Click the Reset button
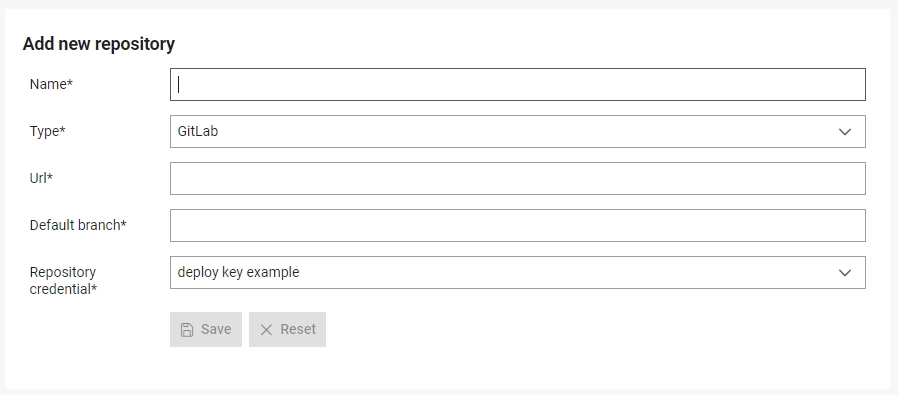Image resolution: width=898 pixels, height=395 pixels. point(287,330)
